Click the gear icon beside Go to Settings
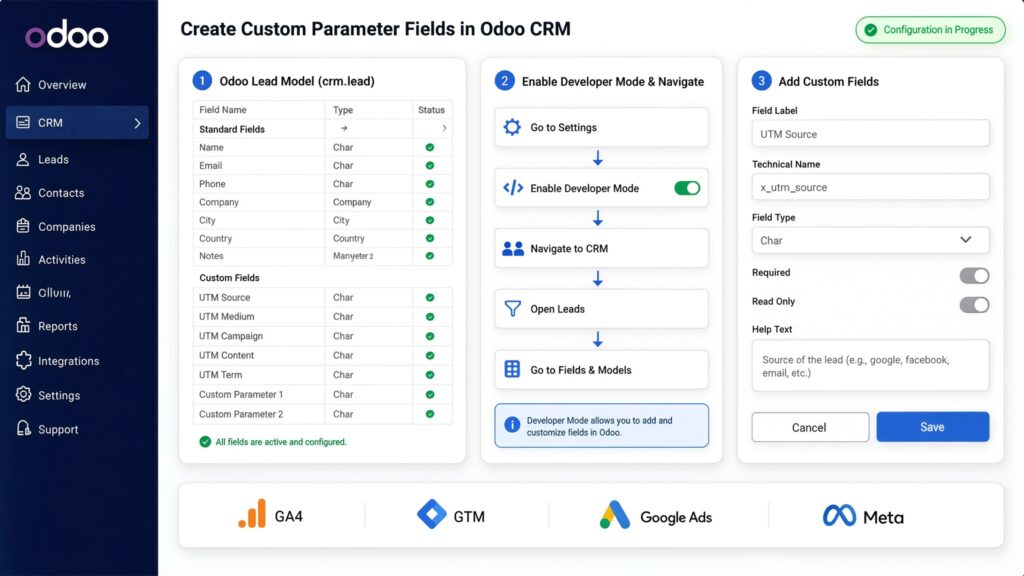This screenshot has width=1024, height=576. (x=512, y=127)
